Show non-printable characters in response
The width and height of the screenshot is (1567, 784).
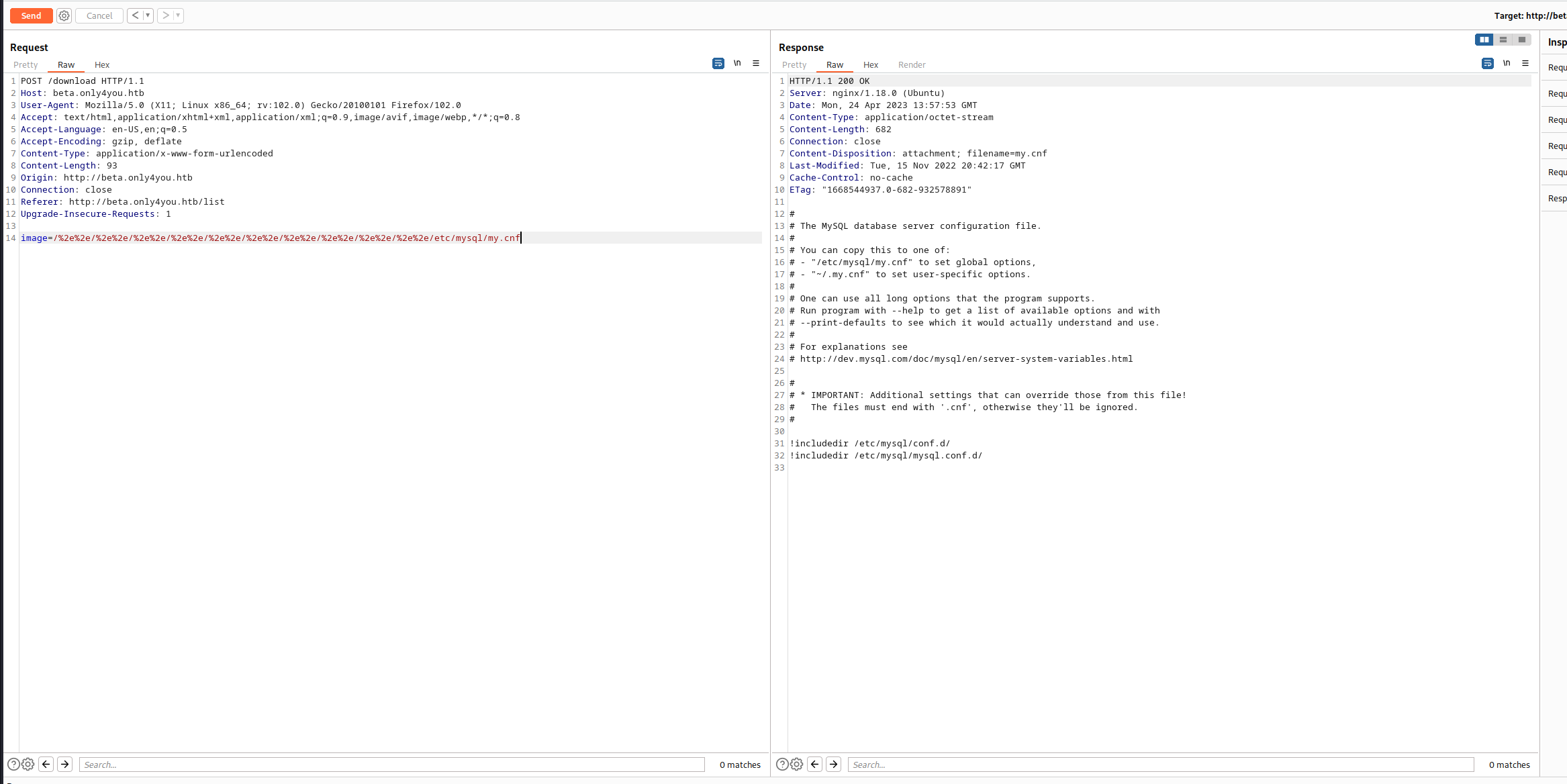point(1507,63)
